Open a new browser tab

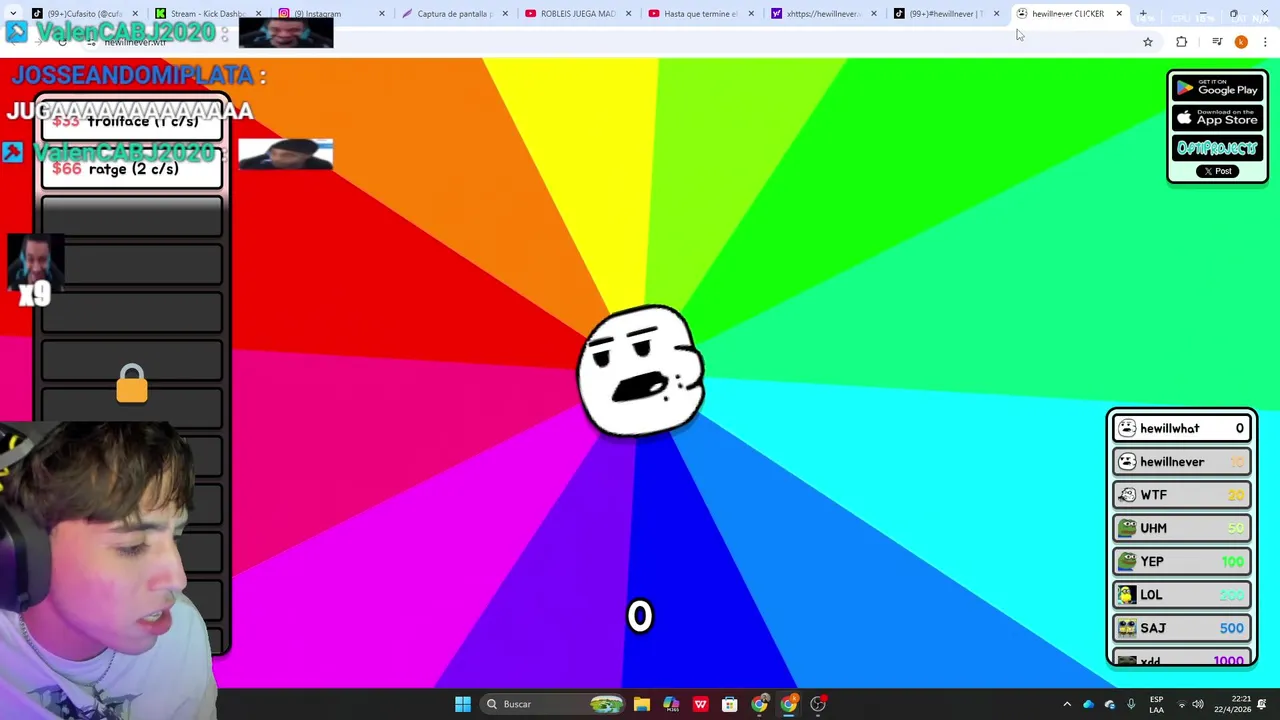pyautogui.click(x=1143, y=14)
